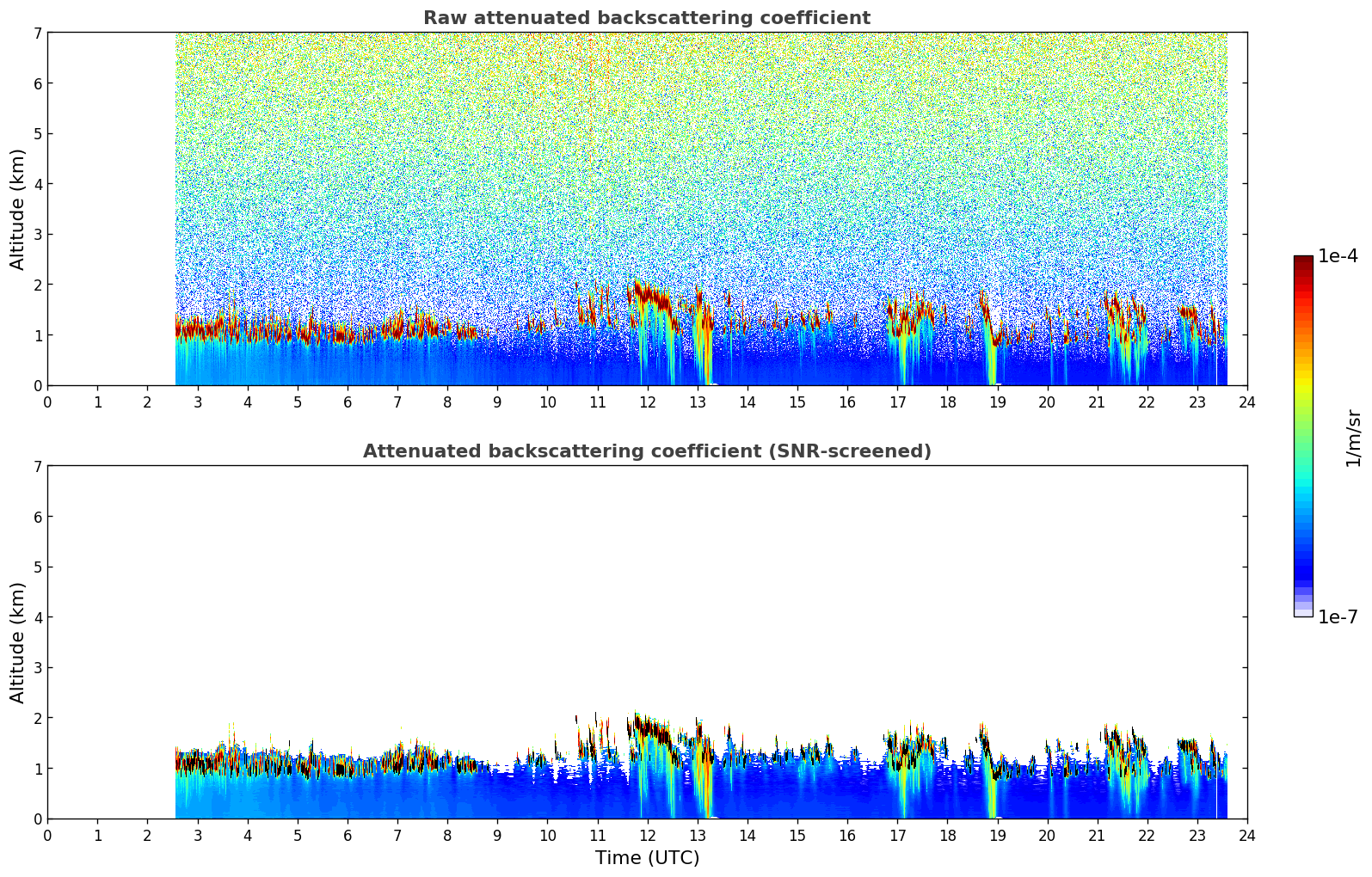Click the bottom plot's 'Altitude (km)' label
1372x877 pixels.
pos(18,642)
